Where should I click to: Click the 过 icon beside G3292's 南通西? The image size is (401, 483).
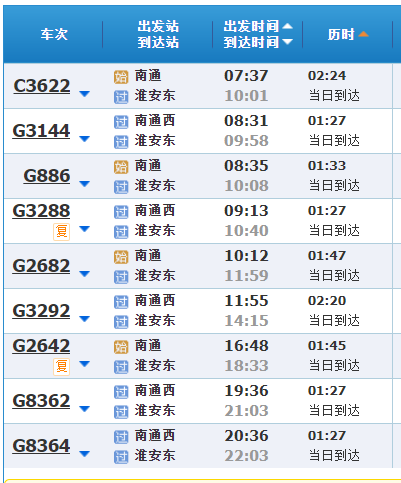tap(121, 302)
